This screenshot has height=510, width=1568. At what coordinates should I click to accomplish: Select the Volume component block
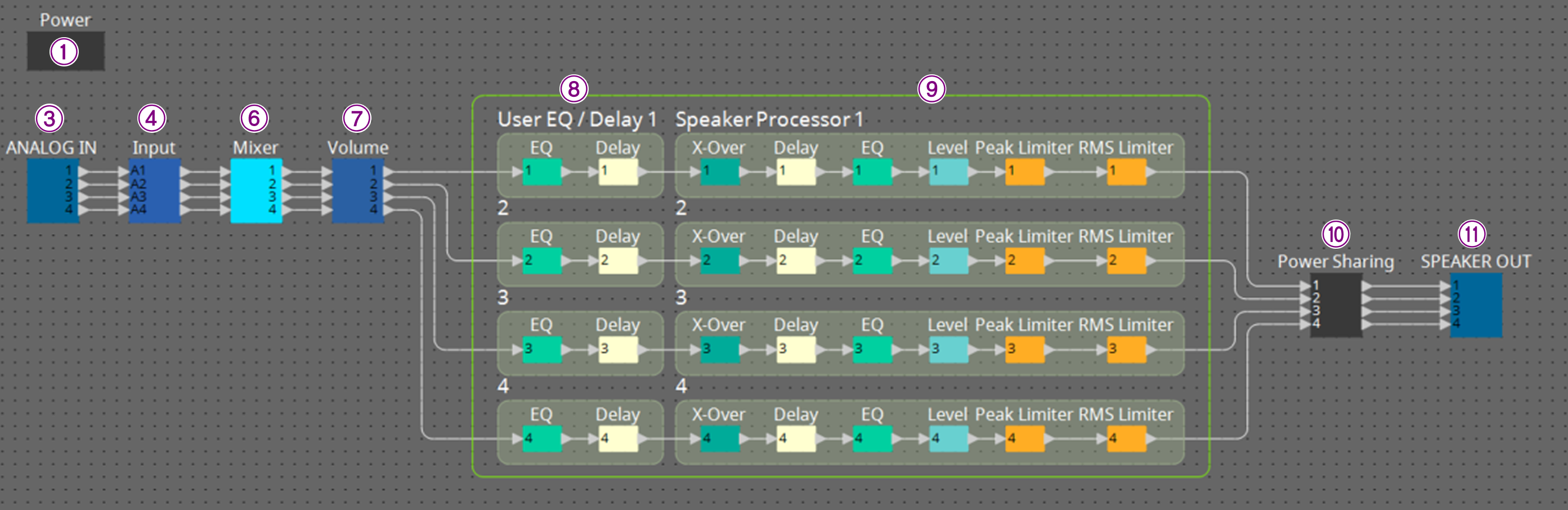tap(358, 190)
